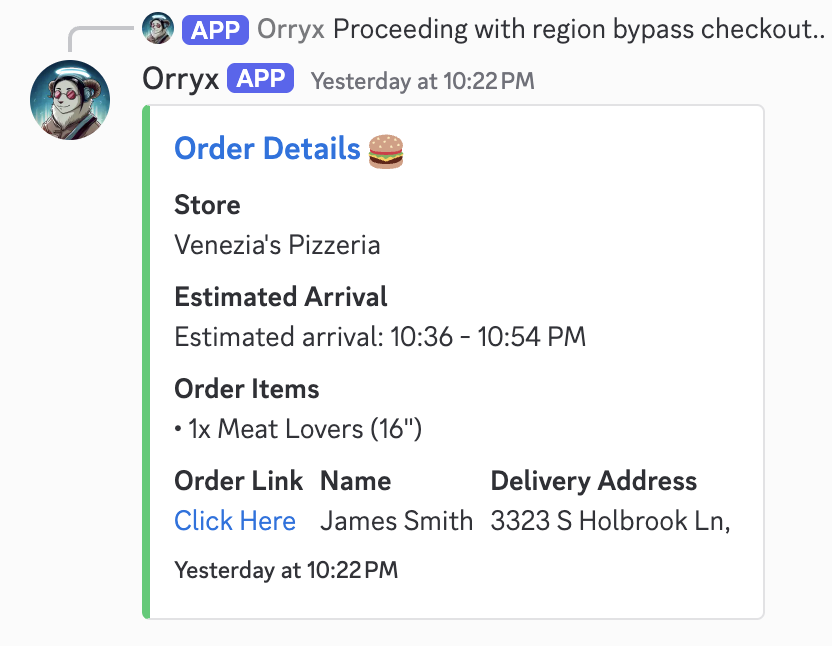Click the Venezia's Pizzeria store name
The width and height of the screenshot is (832, 646).
[277, 245]
